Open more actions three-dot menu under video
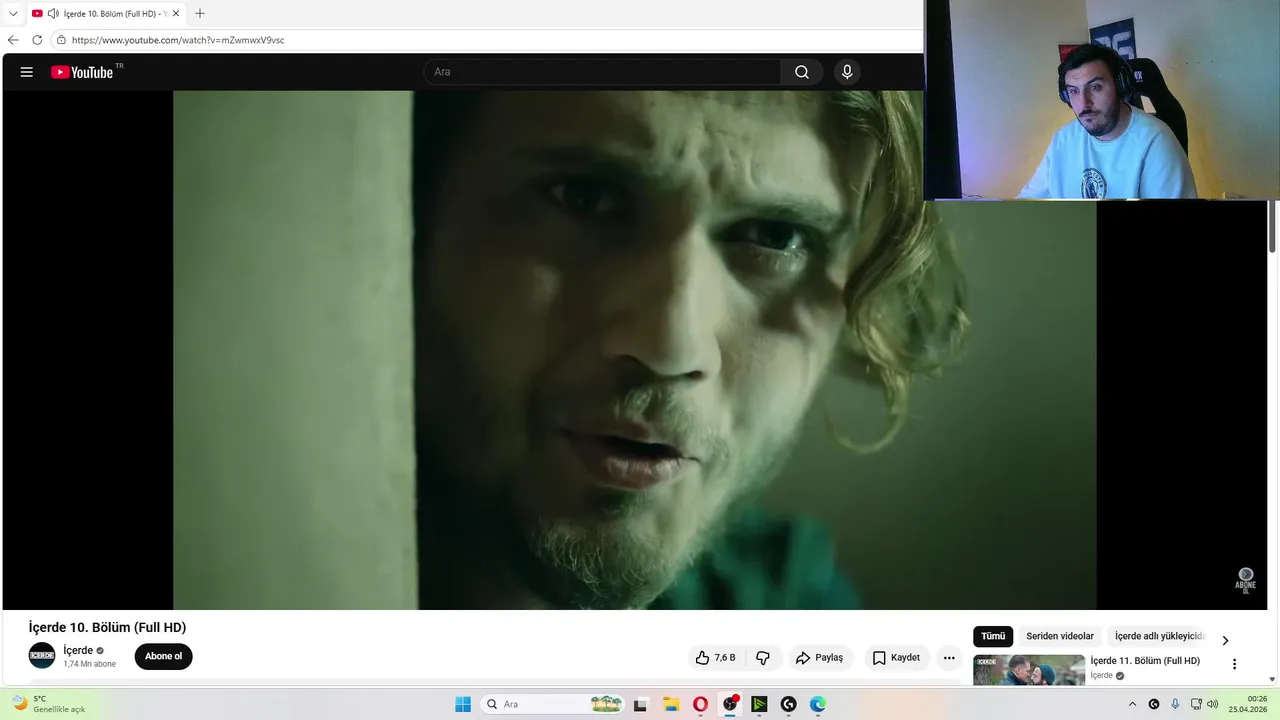 [x=949, y=658]
